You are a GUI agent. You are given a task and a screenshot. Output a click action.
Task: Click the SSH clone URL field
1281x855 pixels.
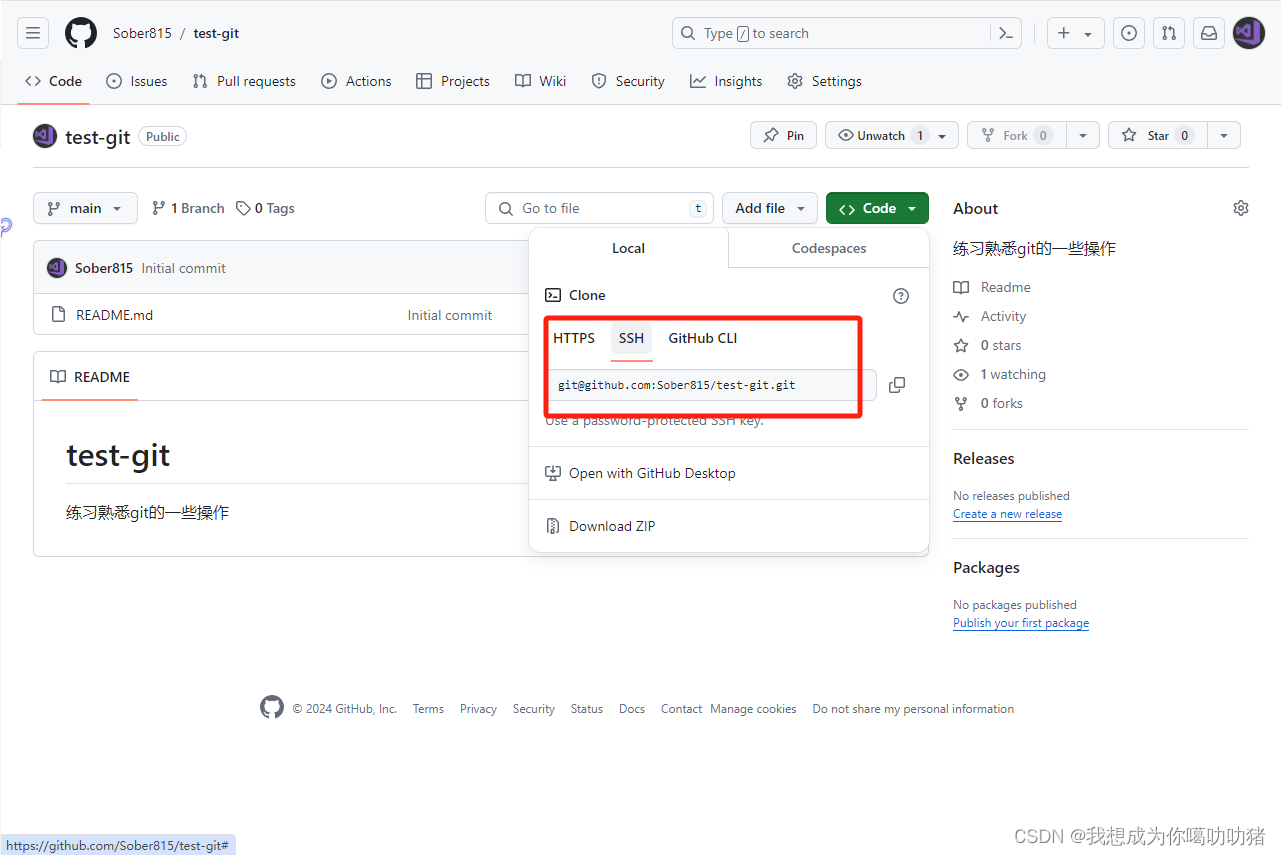click(x=710, y=385)
